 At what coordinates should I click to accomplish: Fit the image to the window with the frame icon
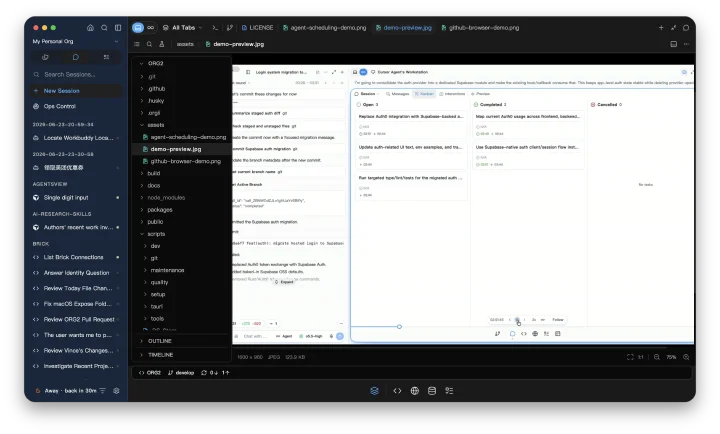click(630, 357)
